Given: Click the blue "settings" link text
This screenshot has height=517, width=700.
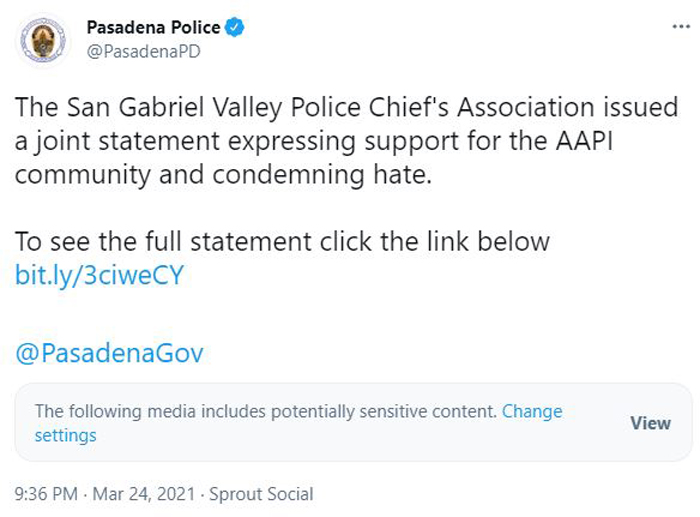Looking at the screenshot, I should click(x=66, y=435).
